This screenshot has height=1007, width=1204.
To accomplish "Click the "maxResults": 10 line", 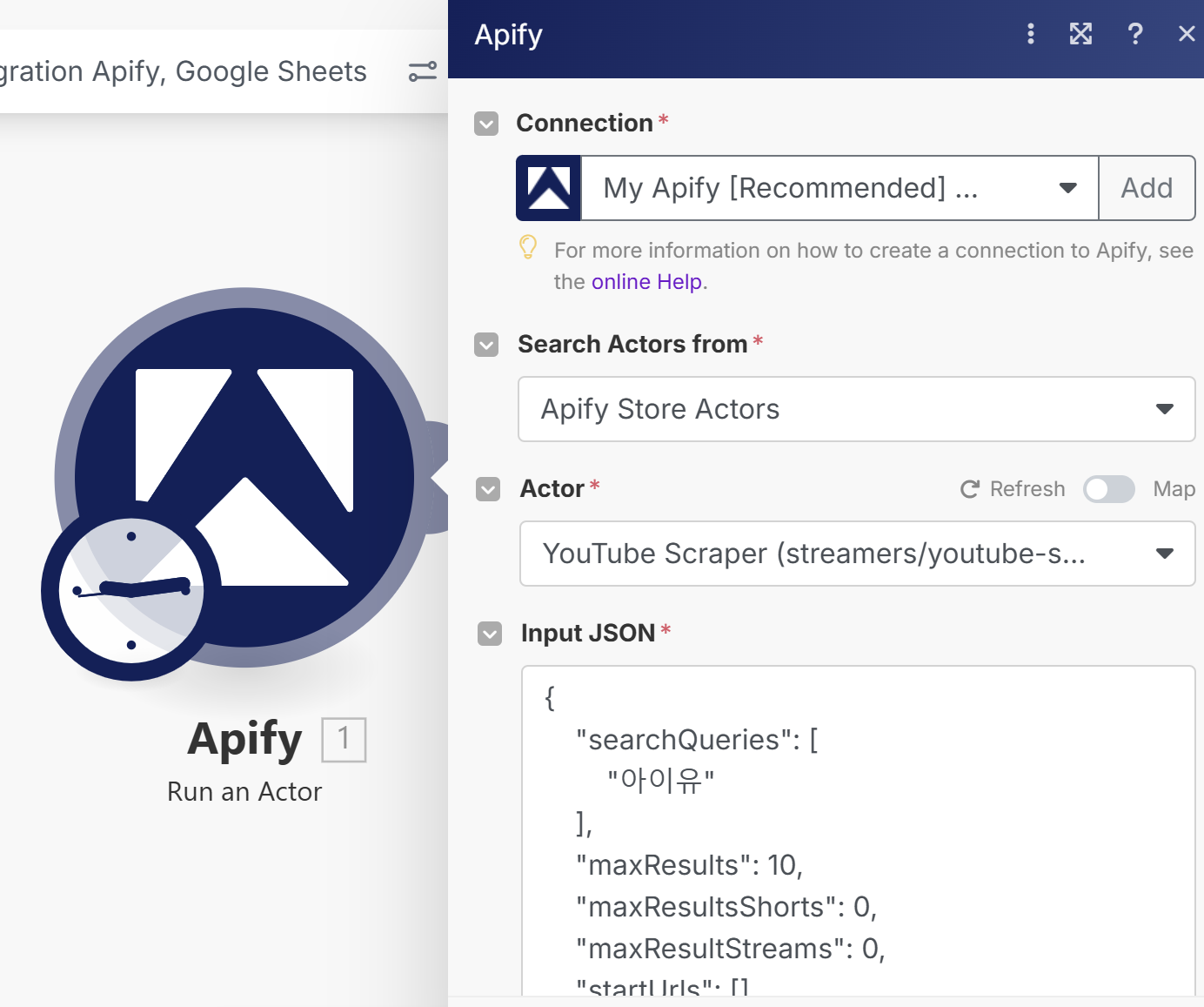I will click(x=689, y=865).
